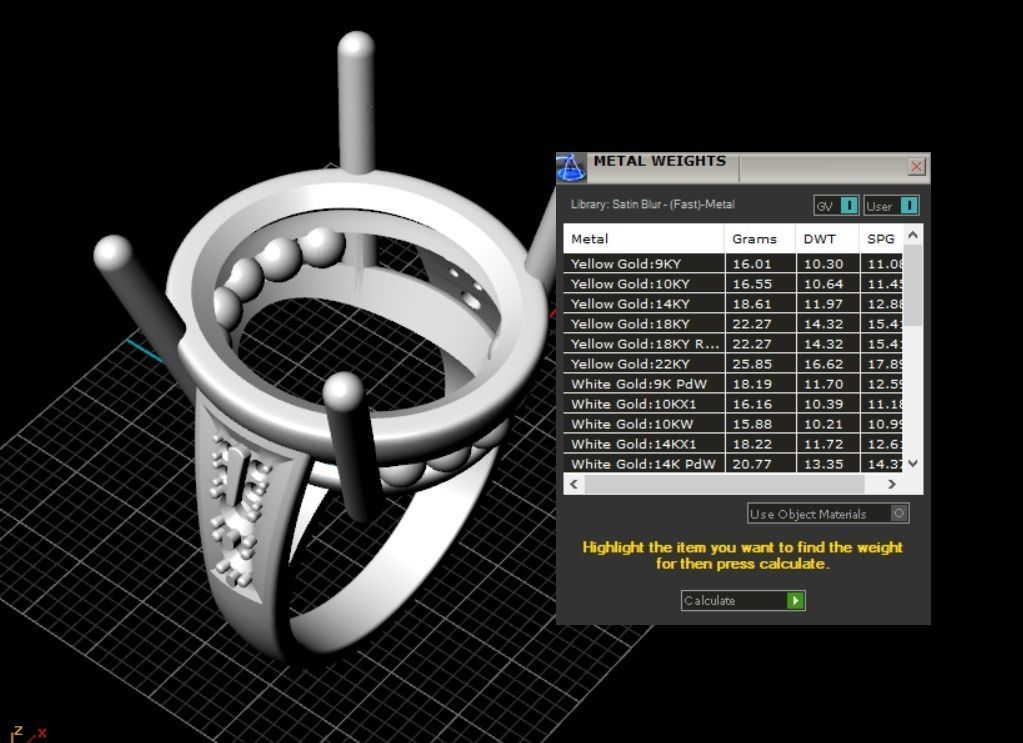Click the 25.85 grams value

tap(752, 364)
